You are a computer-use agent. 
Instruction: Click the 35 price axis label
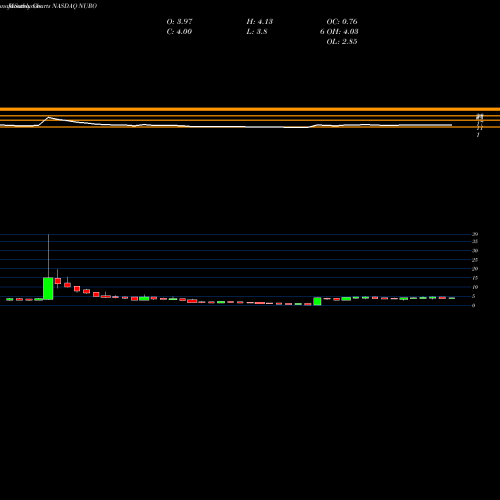click(x=475, y=241)
